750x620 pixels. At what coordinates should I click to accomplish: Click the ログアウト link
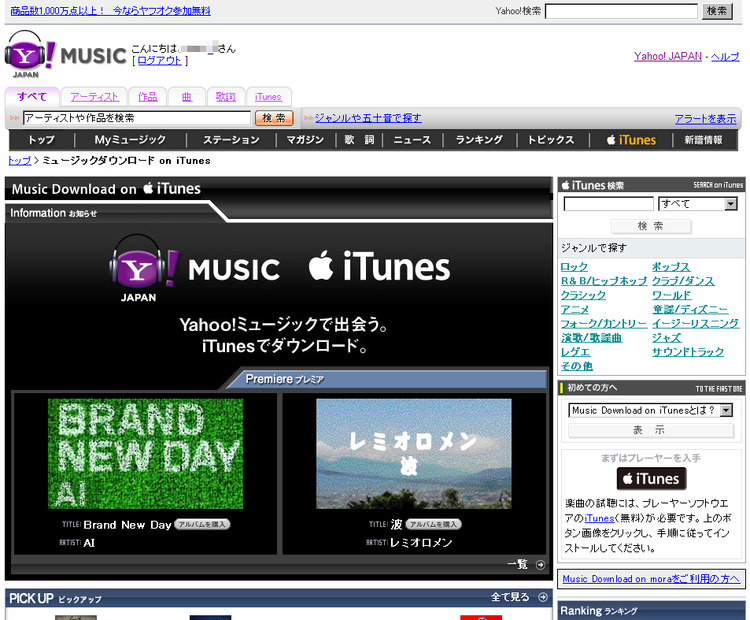tap(159, 61)
